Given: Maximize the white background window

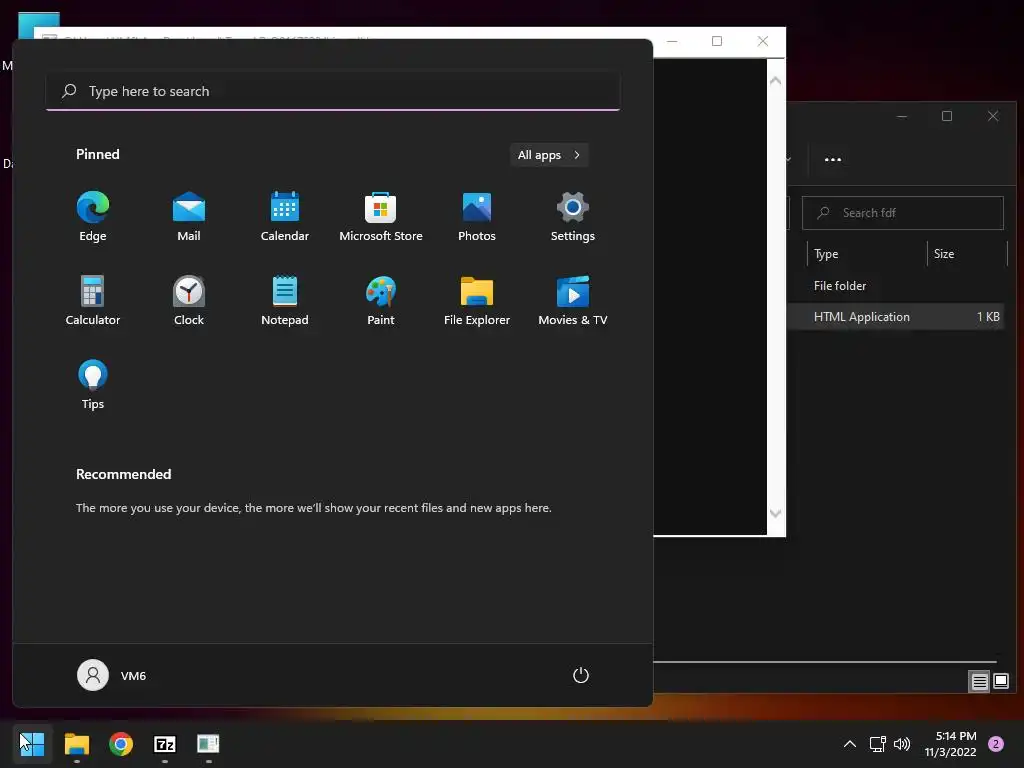Looking at the screenshot, I should point(716,41).
